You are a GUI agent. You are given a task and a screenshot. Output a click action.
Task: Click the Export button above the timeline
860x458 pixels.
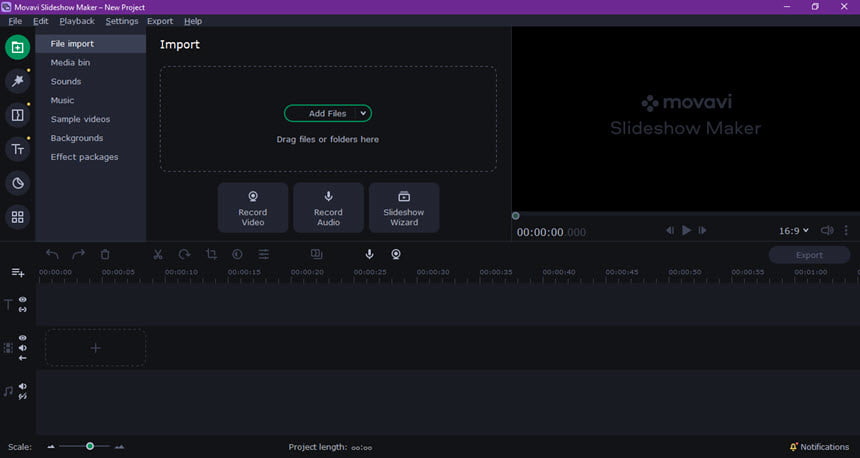tap(810, 255)
